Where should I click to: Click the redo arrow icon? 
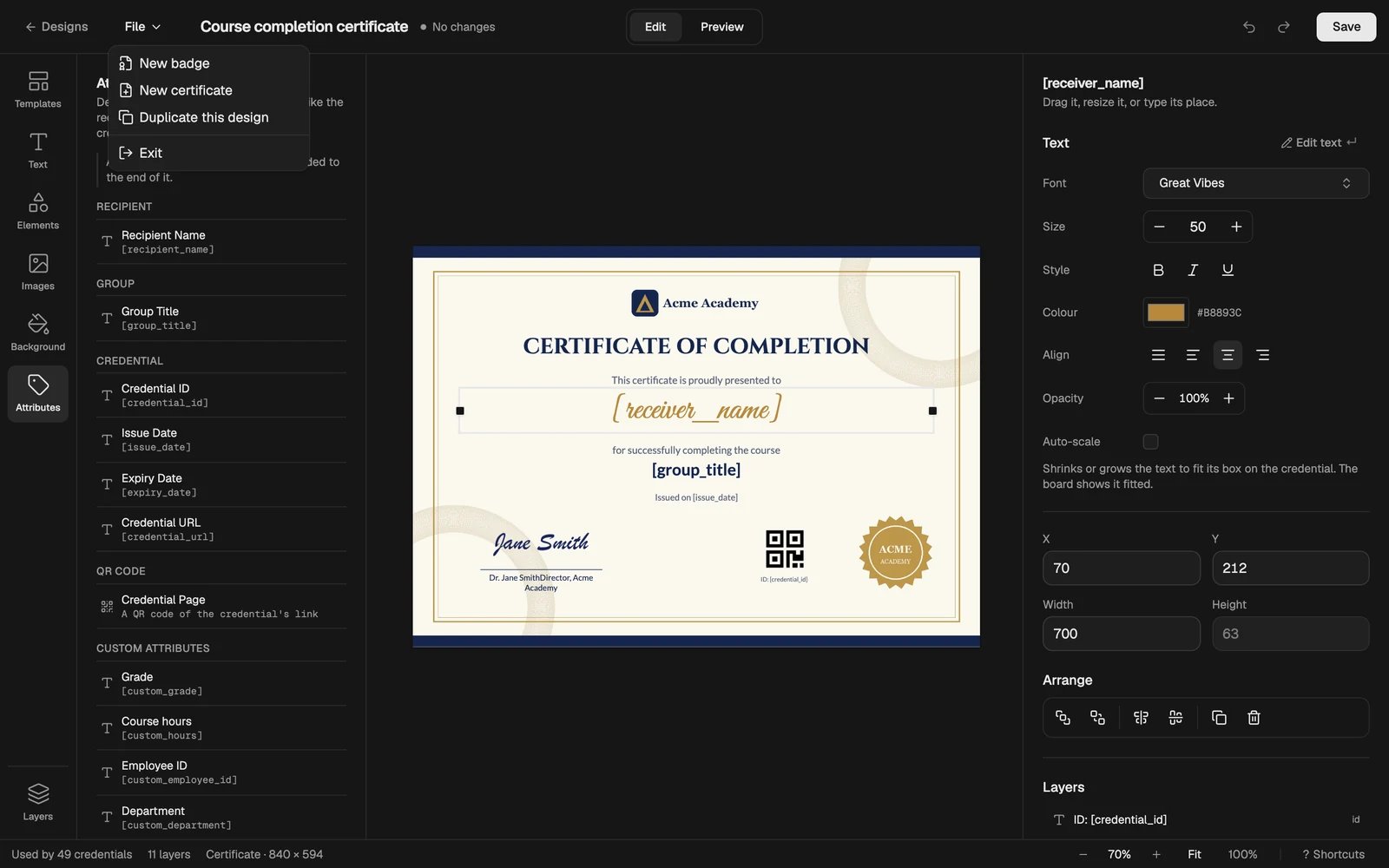tap(1283, 27)
